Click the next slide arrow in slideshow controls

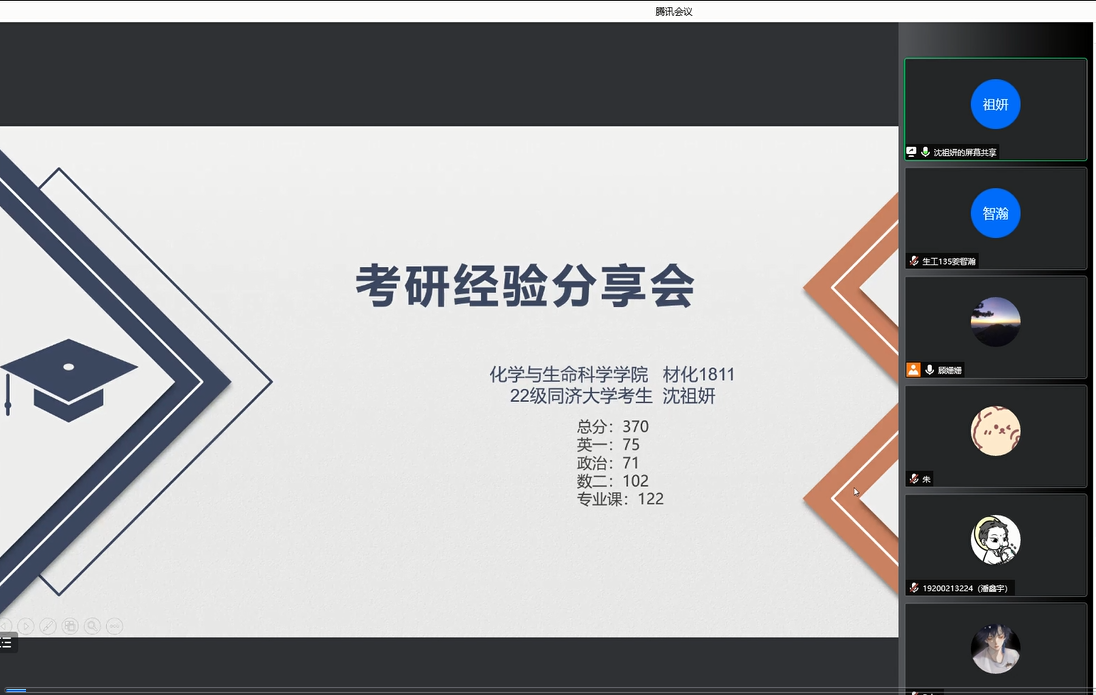[26, 626]
